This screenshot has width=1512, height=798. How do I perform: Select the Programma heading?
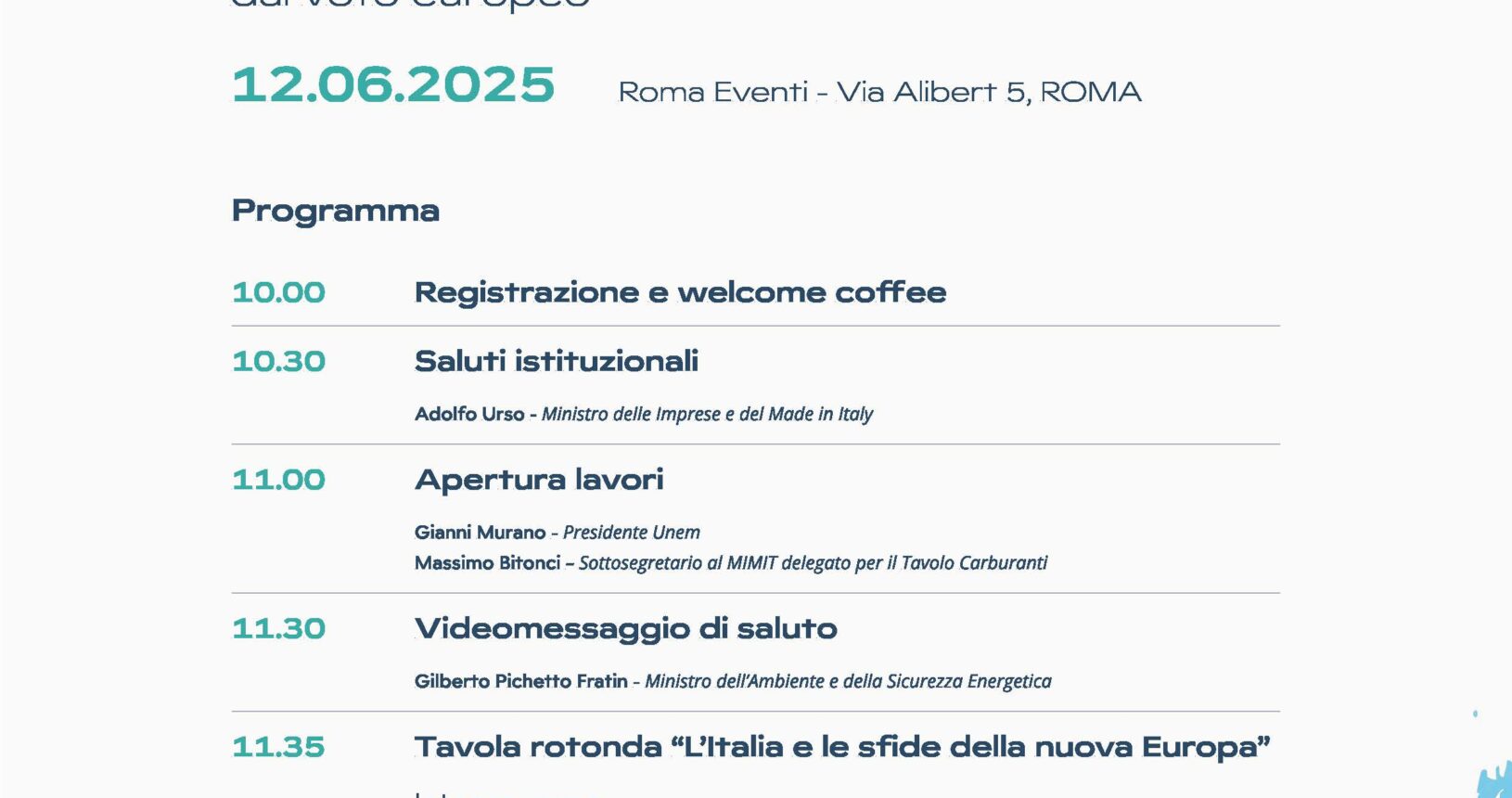point(336,211)
